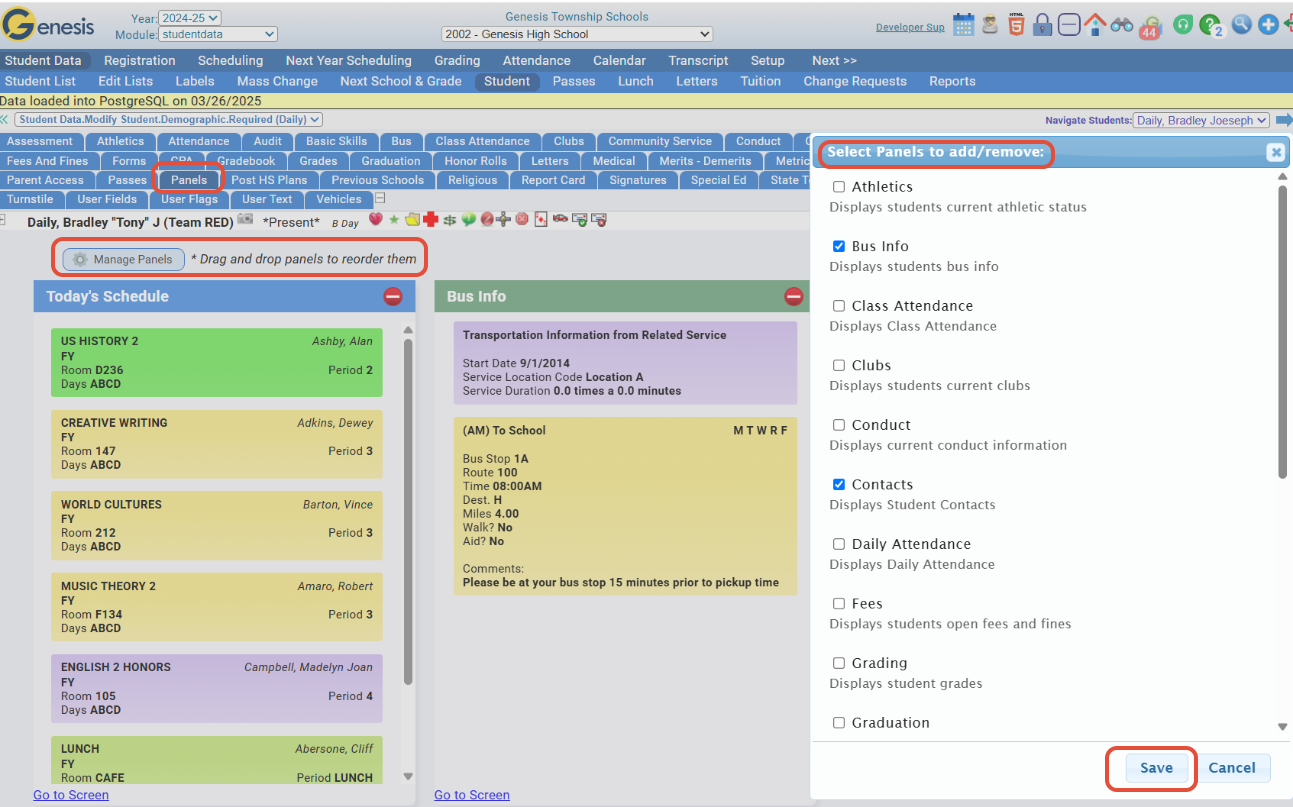Follow Bus Info Go to Screen link
Viewport: 1293px width, 807px height.
[x=472, y=795]
